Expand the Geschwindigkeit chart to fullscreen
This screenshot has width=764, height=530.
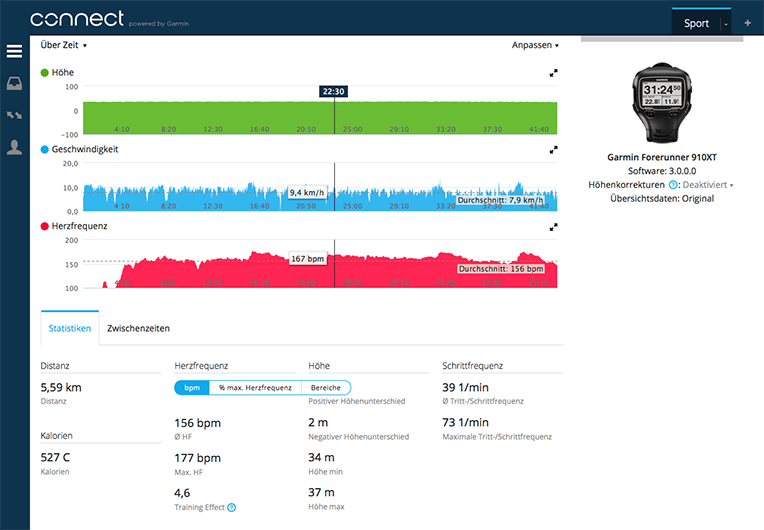pyautogui.click(x=553, y=150)
